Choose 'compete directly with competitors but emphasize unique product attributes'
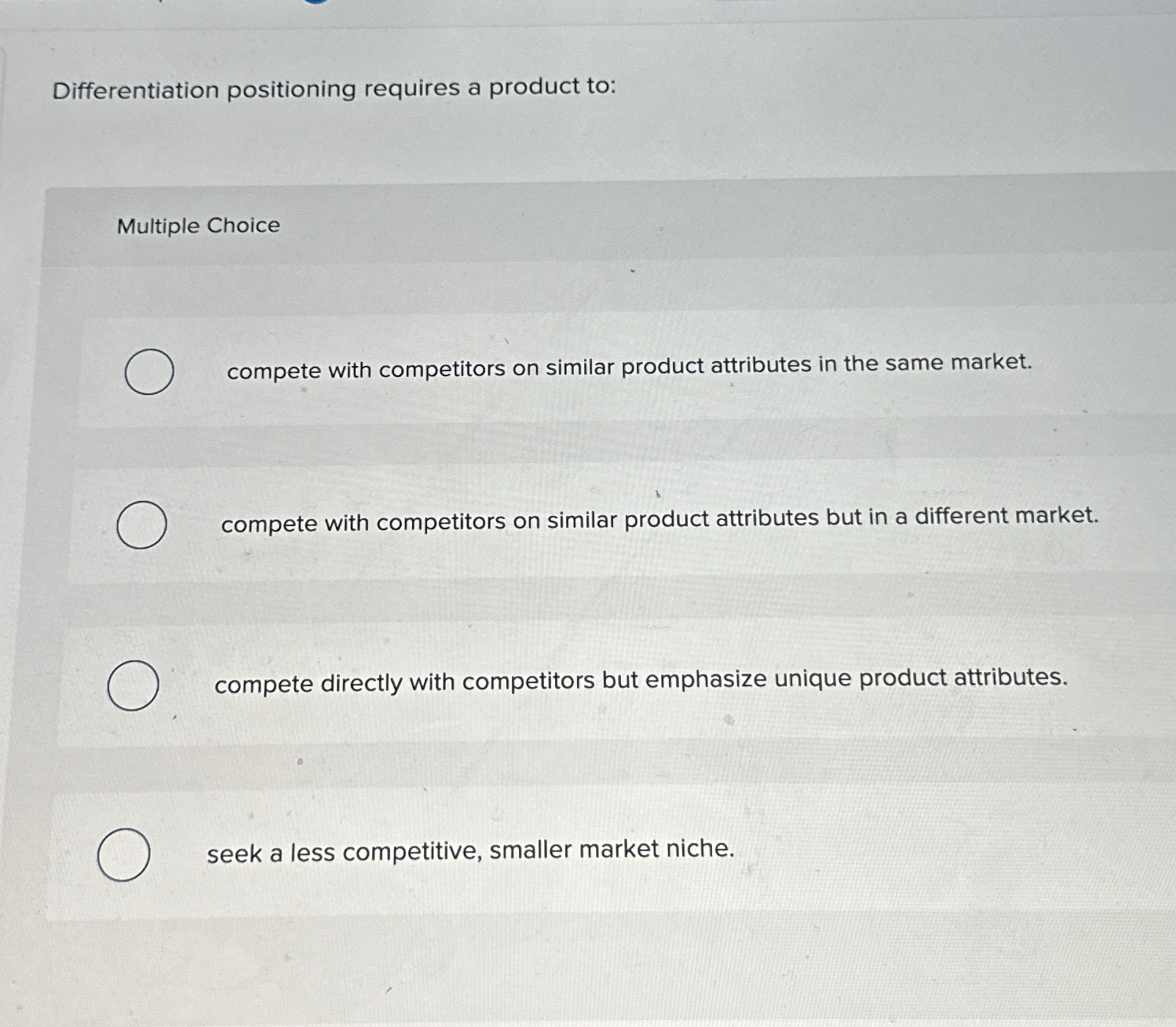The width and height of the screenshot is (1176, 1027). pos(641,682)
